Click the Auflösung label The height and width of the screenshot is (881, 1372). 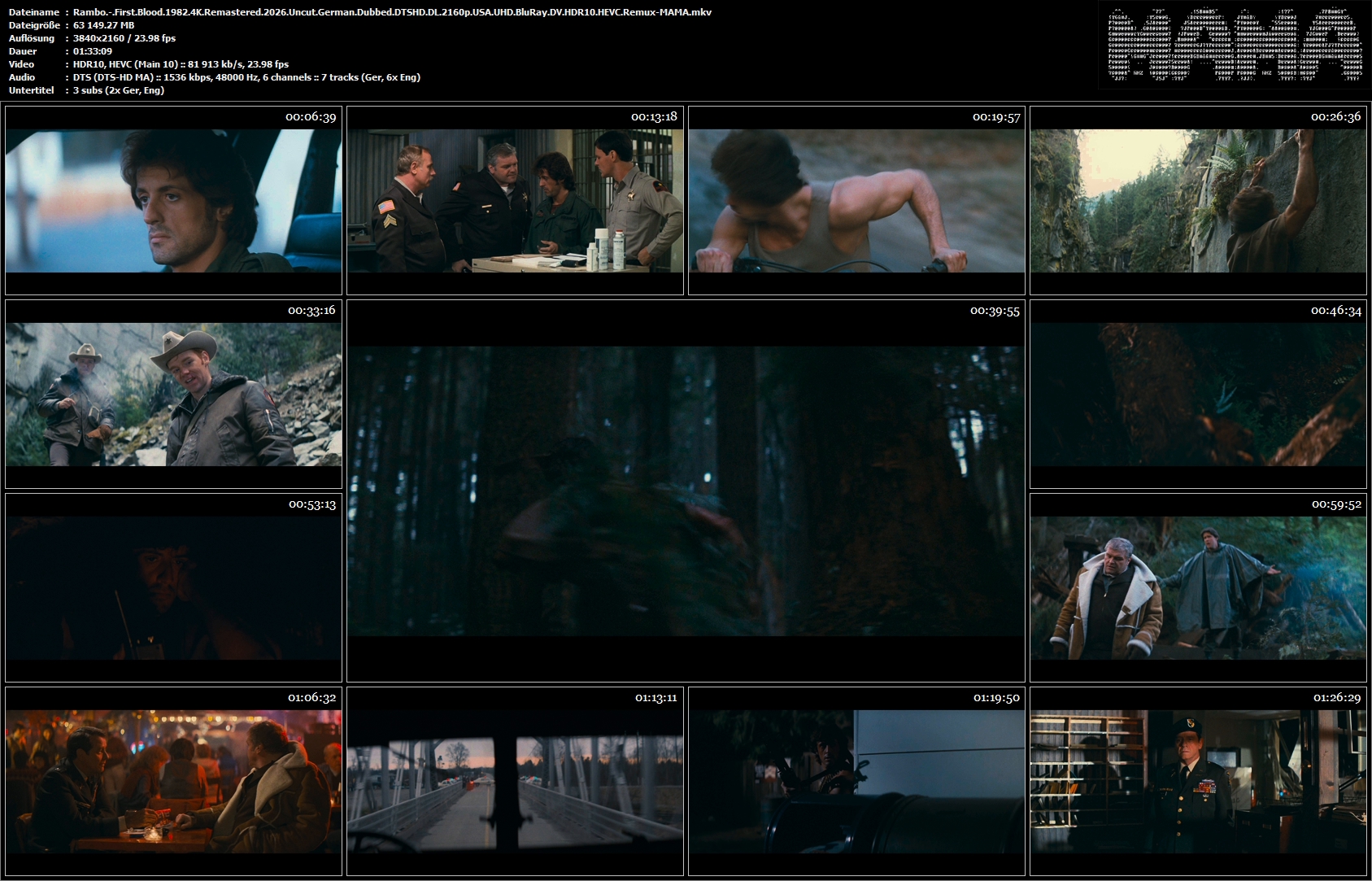click(32, 38)
